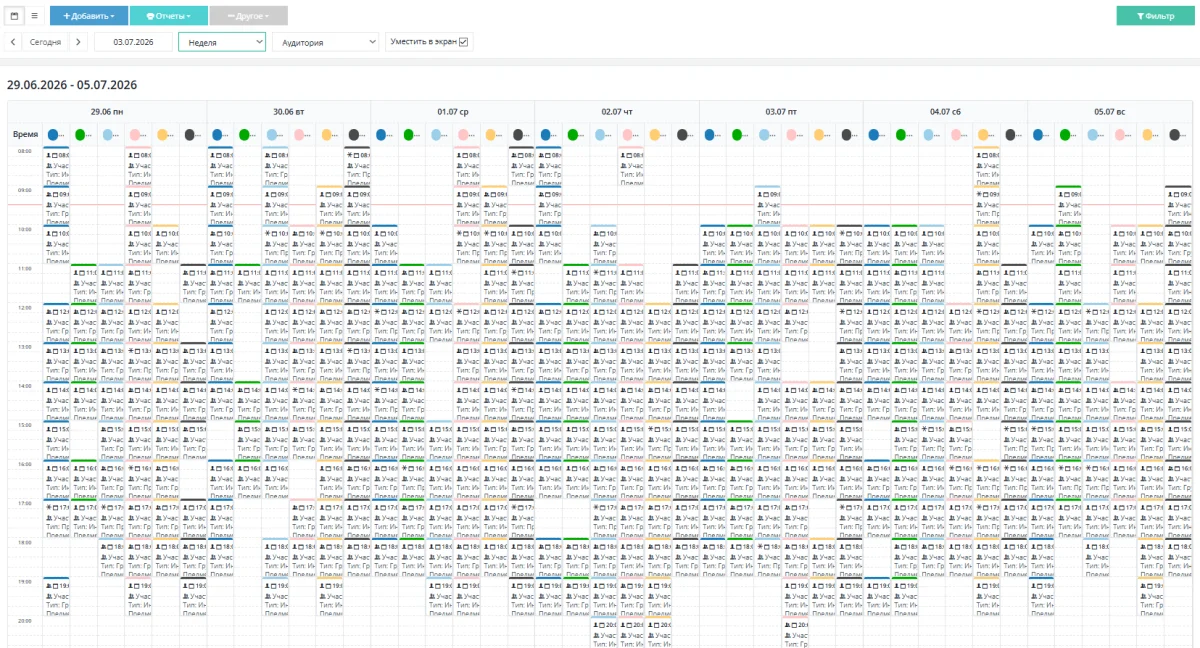Select green room swatch under 01.07 ср

(x=410, y=134)
